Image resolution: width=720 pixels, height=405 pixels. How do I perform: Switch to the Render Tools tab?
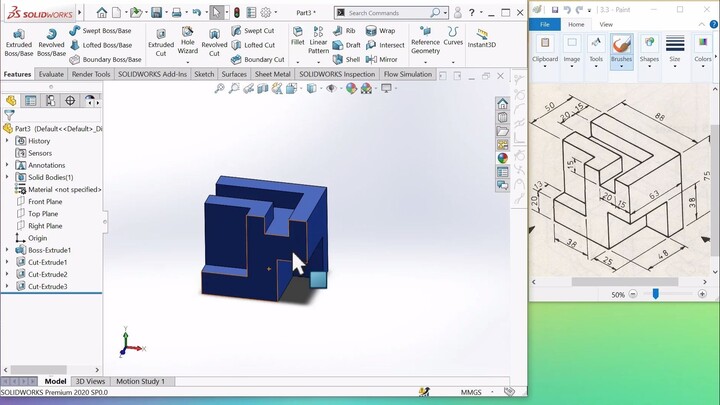point(91,74)
